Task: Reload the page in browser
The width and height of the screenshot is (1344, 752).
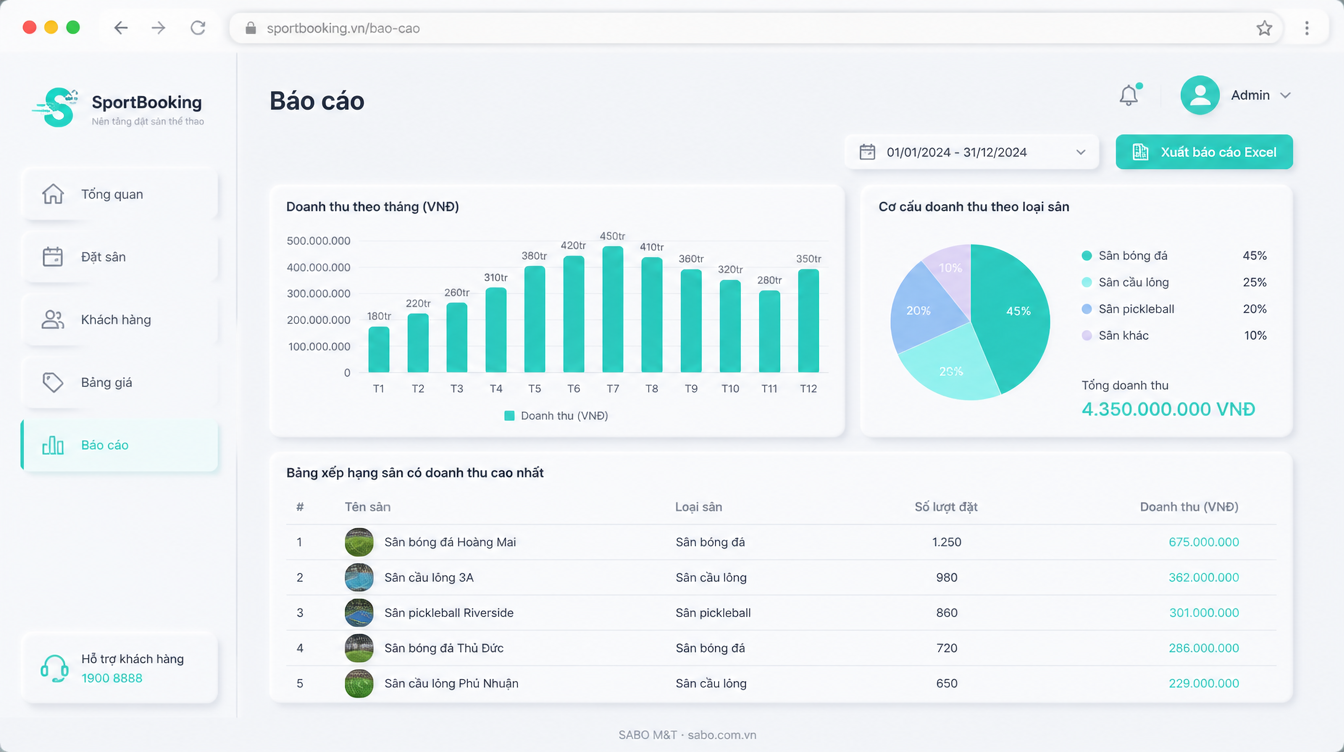Action: point(198,28)
